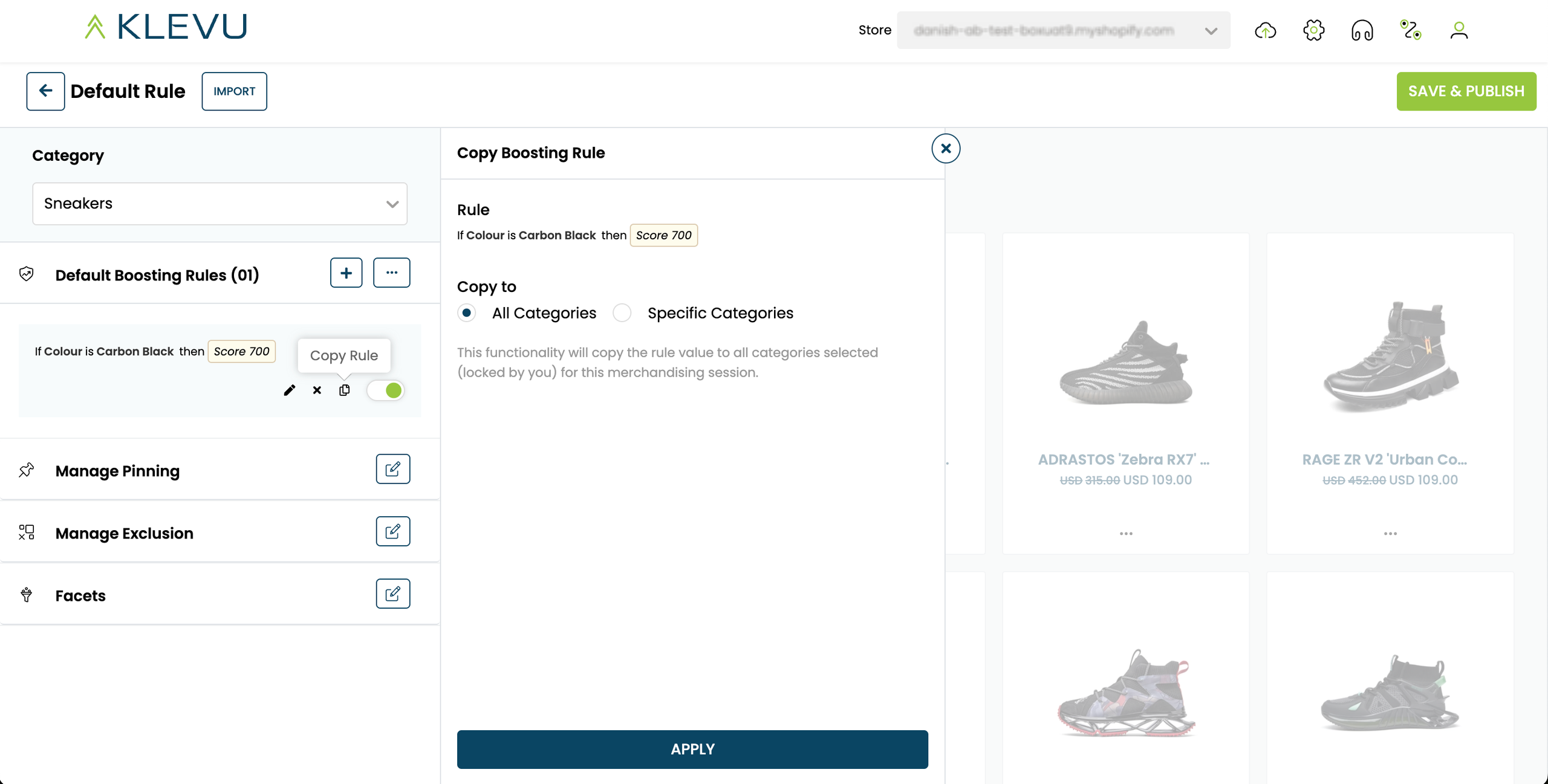Edit the Carbon Black boosting rule

click(290, 390)
